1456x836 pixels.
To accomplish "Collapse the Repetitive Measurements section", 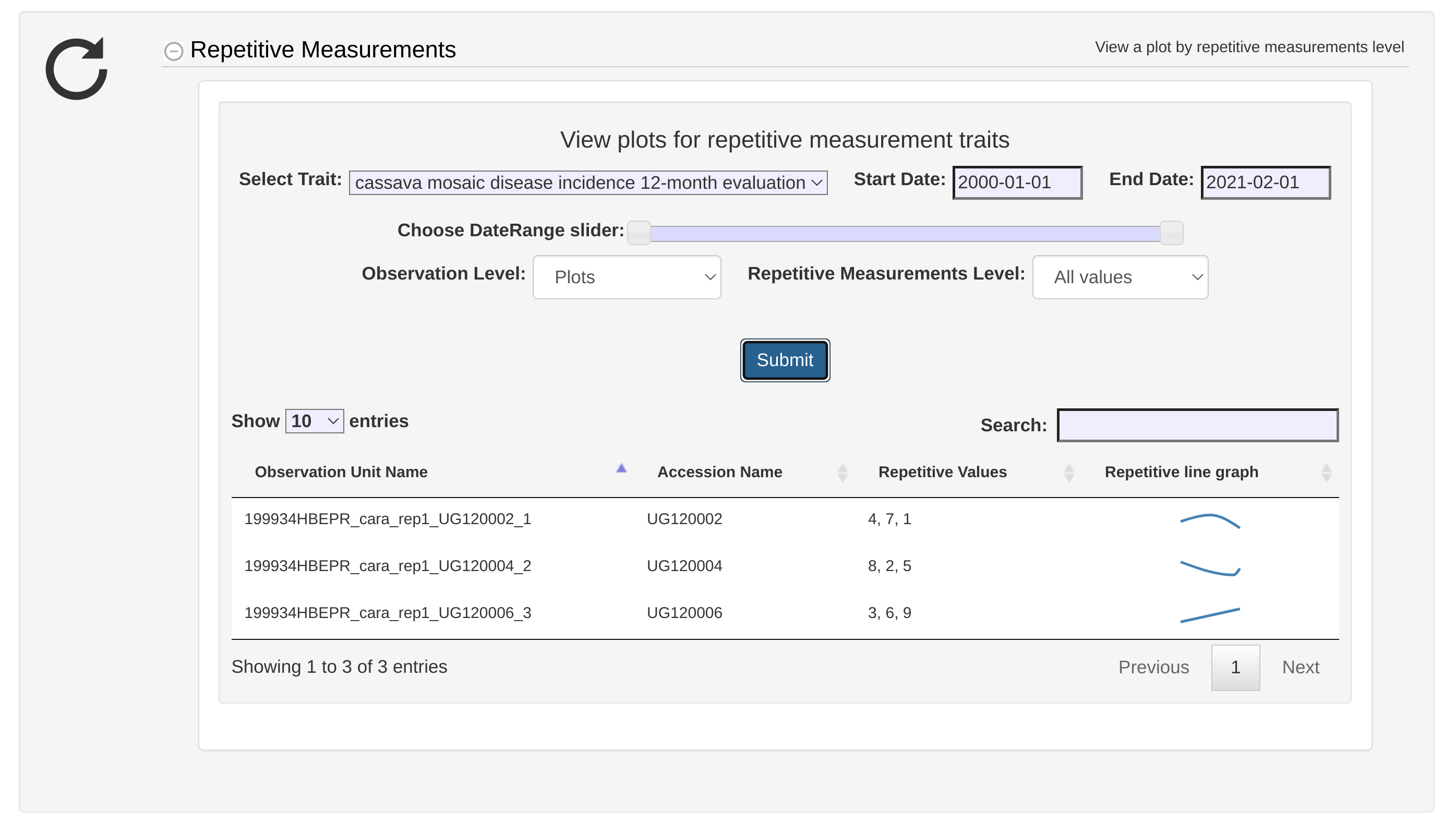I will pyautogui.click(x=173, y=51).
